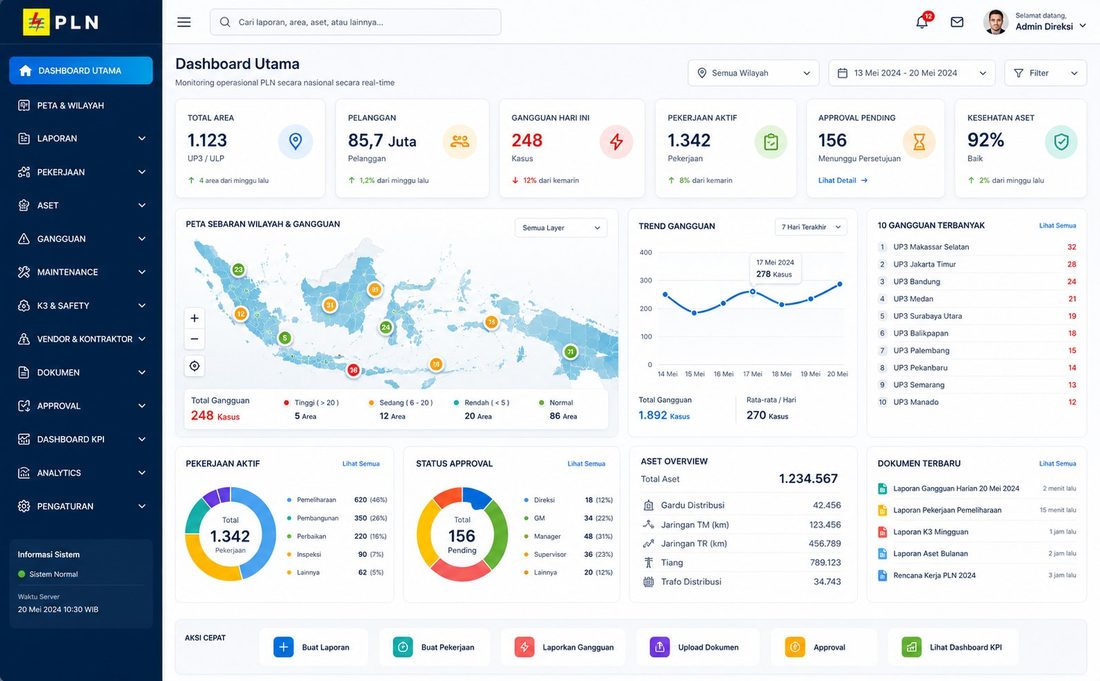
Task: Click the Pelanggan people icon
Action: tap(460, 142)
